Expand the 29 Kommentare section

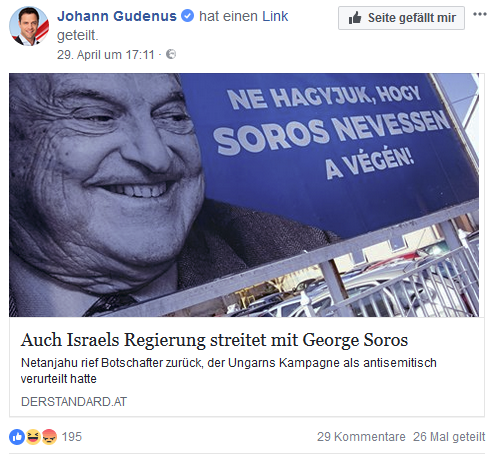click(x=361, y=437)
